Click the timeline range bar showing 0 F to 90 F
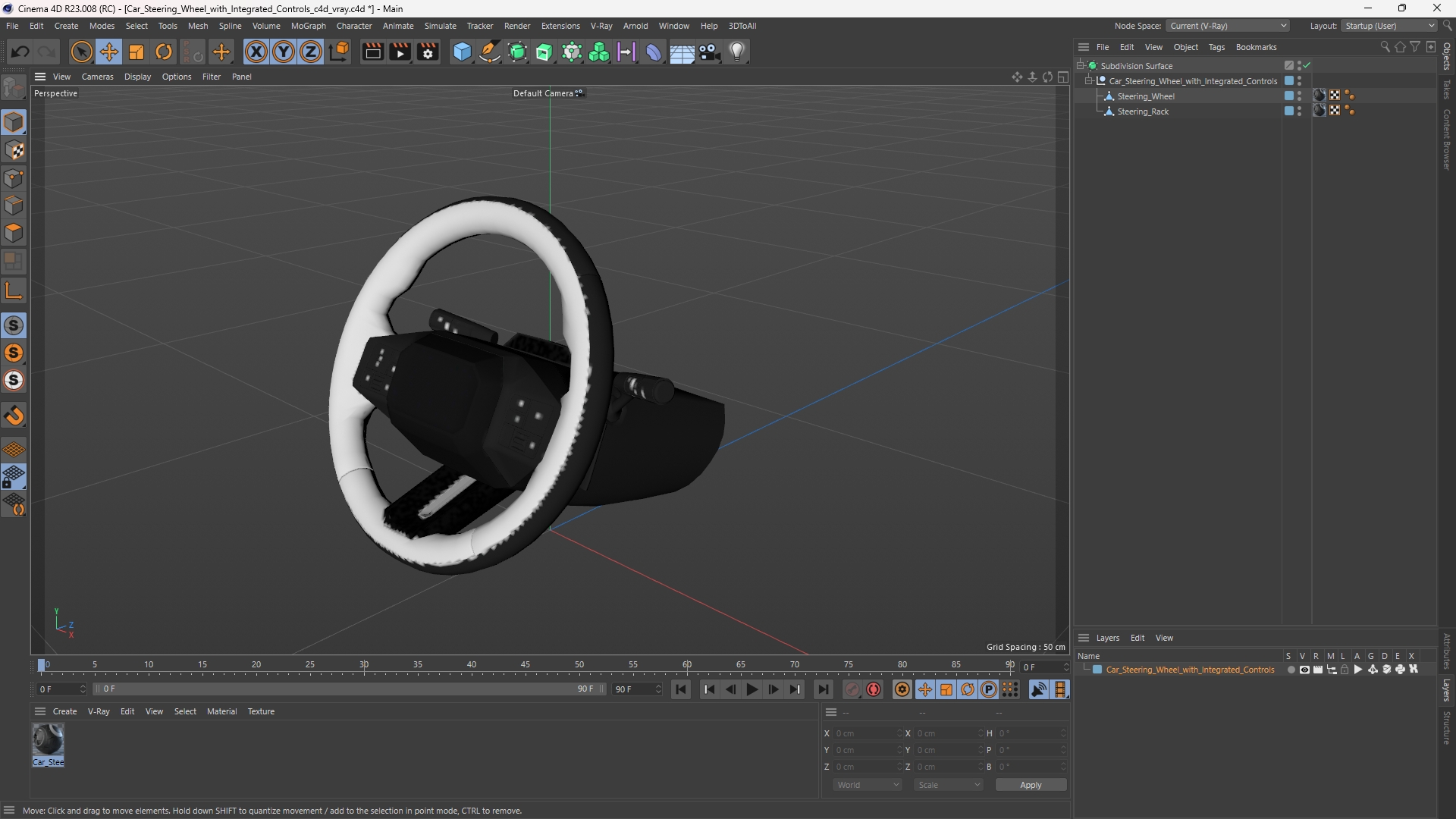 (x=349, y=689)
